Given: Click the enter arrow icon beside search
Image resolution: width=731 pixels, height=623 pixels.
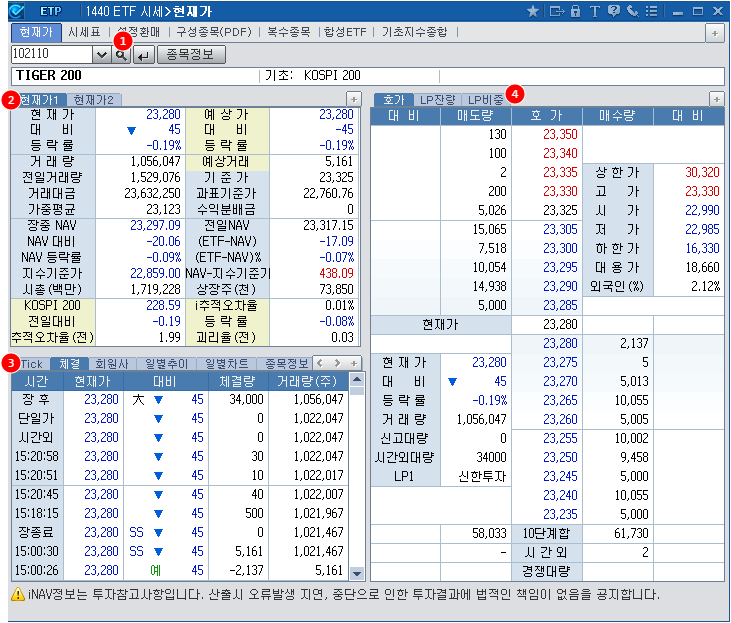Looking at the screenshot, I should coord(143,55).
